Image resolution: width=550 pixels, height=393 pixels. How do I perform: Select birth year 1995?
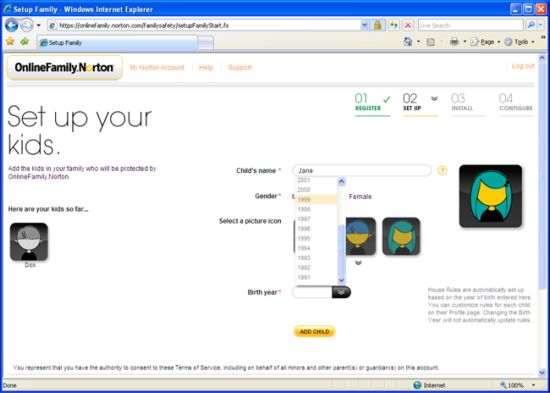(316, 238)
